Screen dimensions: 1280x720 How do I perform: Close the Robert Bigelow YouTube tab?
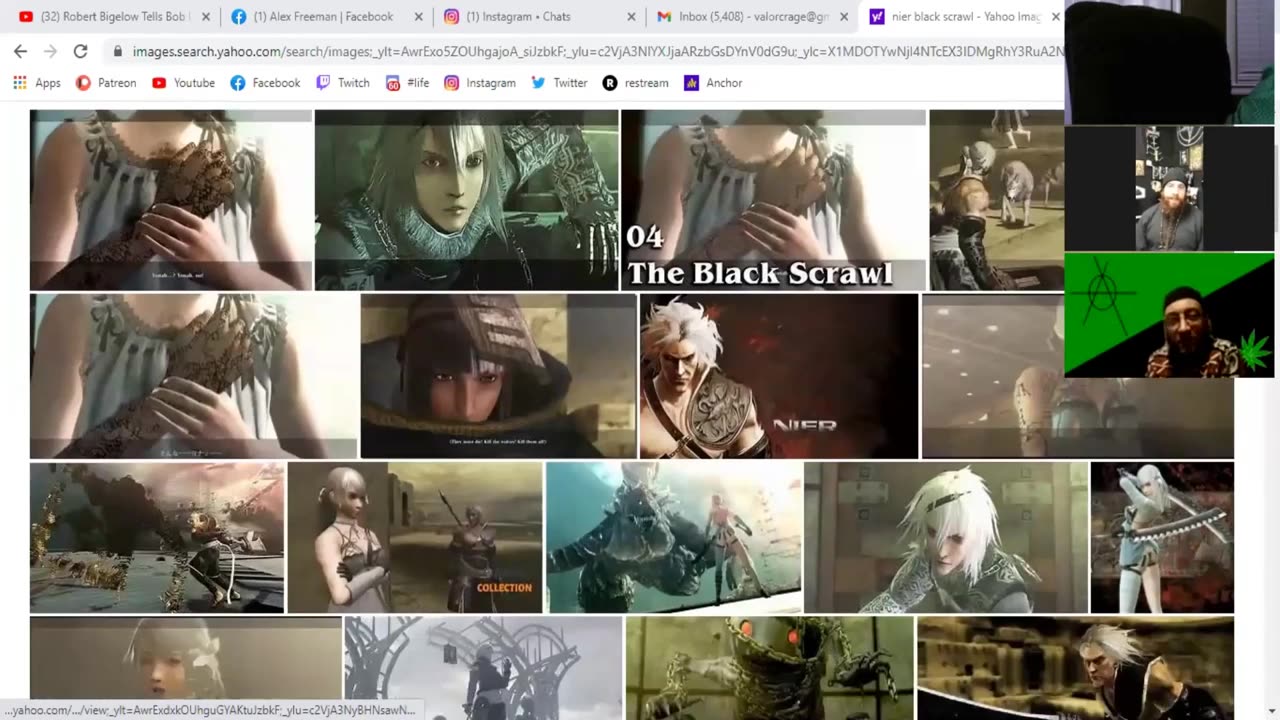[206, 17]
